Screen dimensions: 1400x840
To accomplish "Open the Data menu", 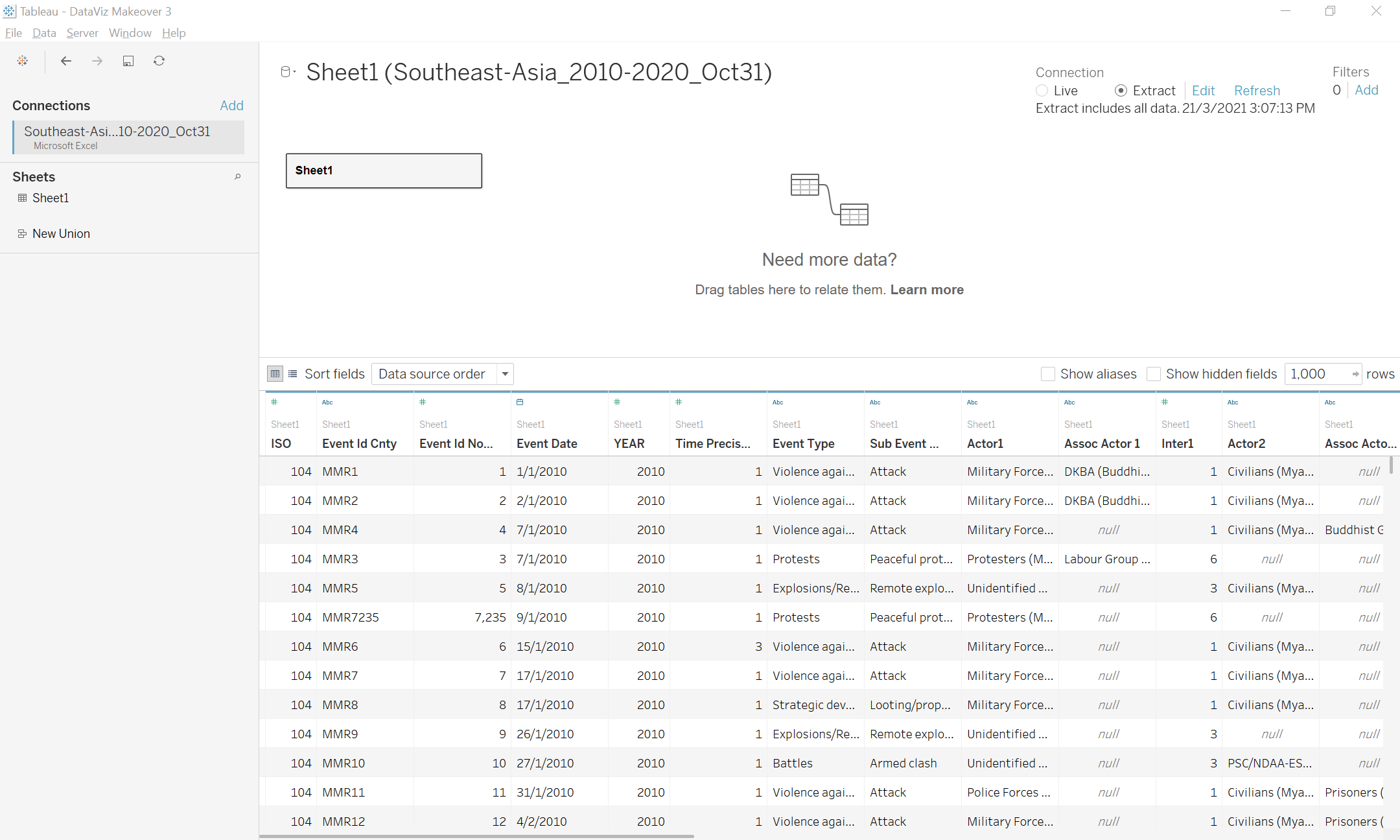I will (x=44, y=33).
